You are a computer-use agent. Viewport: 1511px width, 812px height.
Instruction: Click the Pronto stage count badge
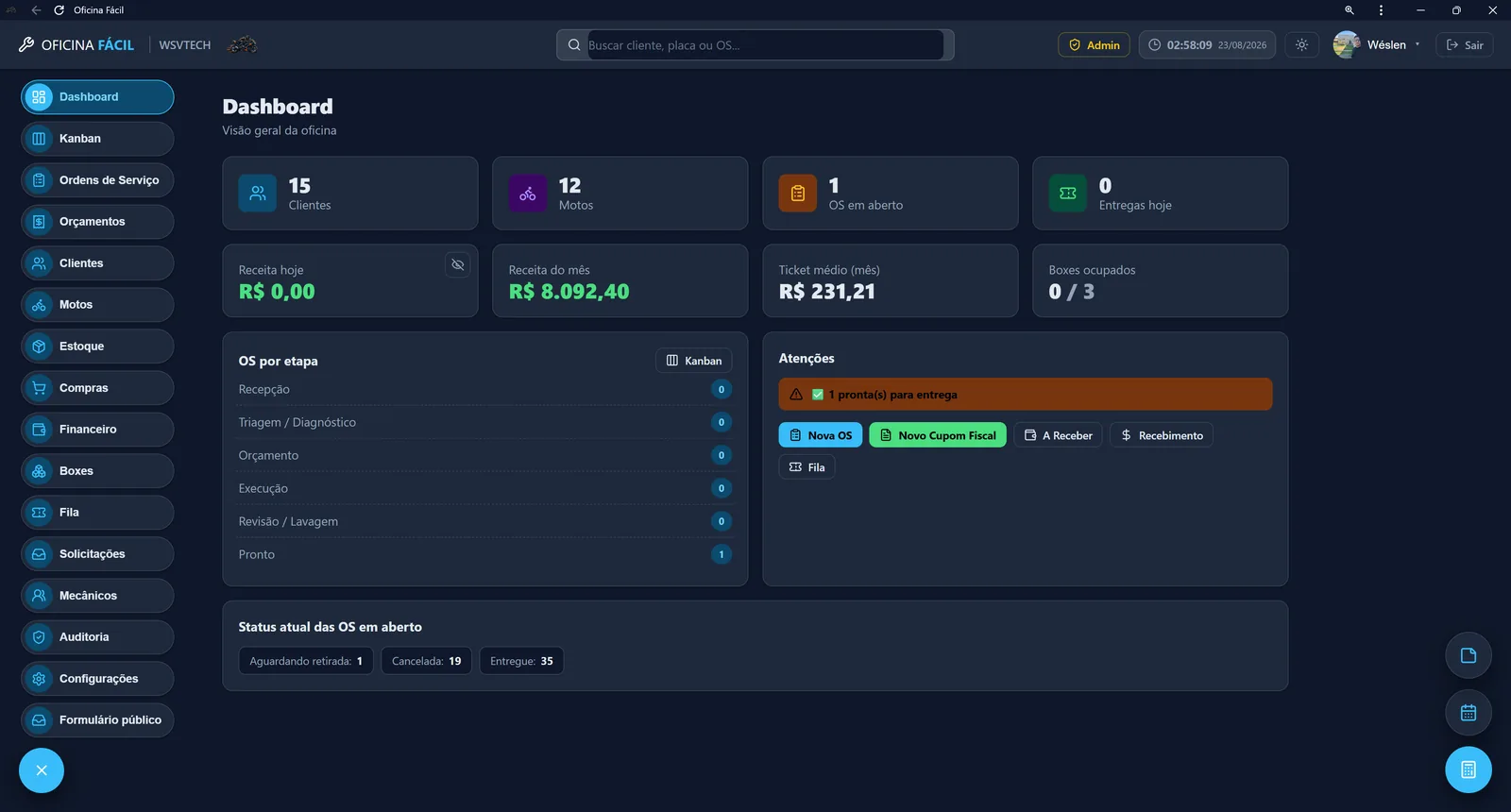(721, 554)
